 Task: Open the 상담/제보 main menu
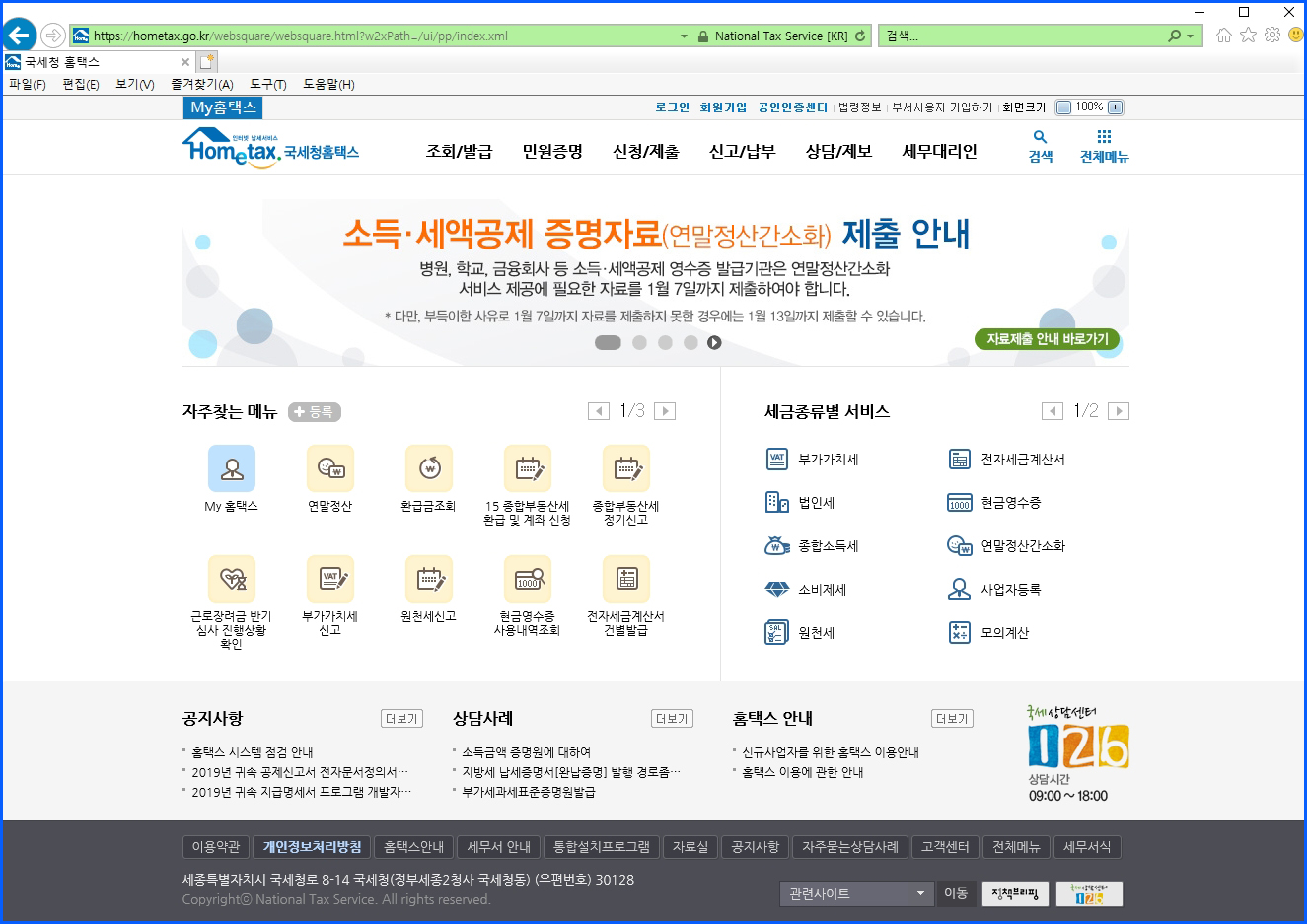point(838,151)
